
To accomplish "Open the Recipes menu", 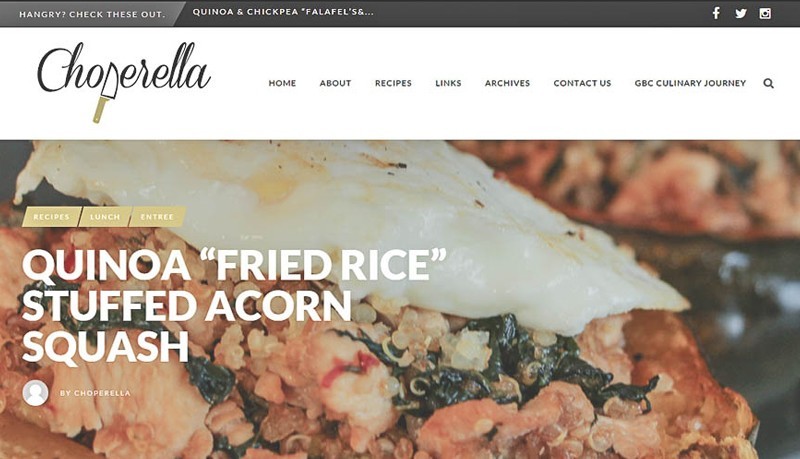I will (393, 83).
